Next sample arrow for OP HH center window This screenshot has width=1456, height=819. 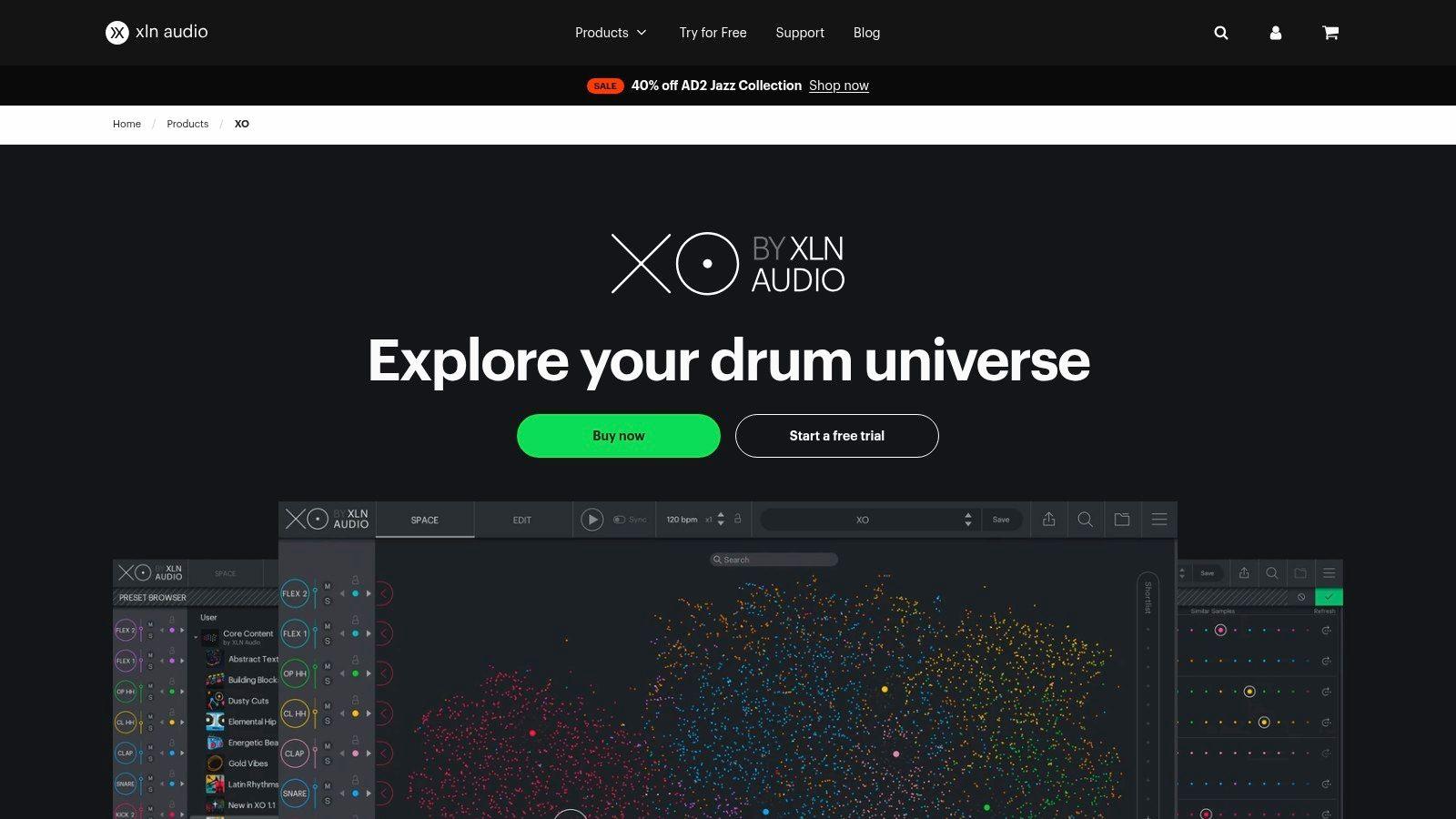point(369,673)
